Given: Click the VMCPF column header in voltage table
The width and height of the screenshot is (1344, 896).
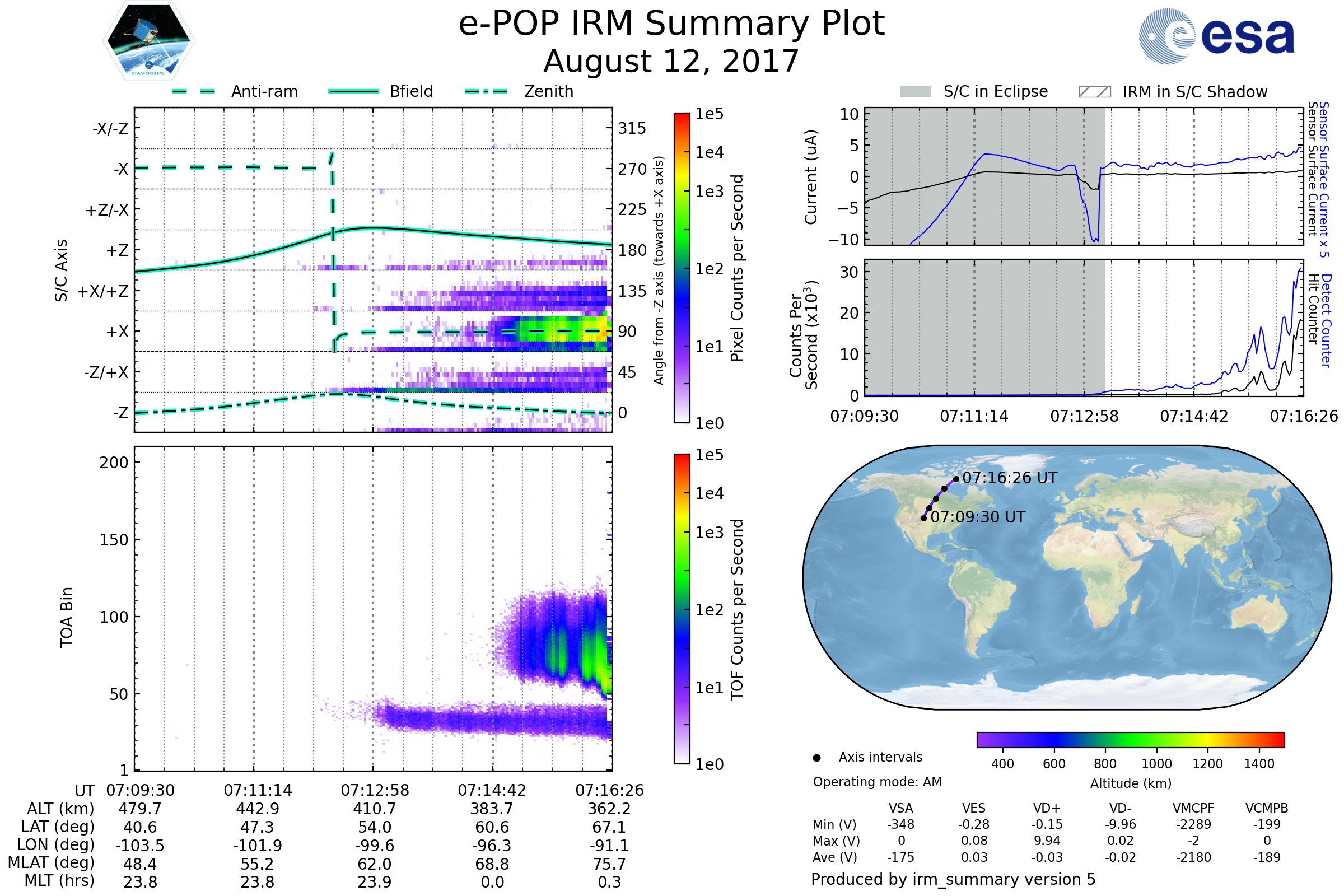Looking at the screenshot, I should 1193,808.
